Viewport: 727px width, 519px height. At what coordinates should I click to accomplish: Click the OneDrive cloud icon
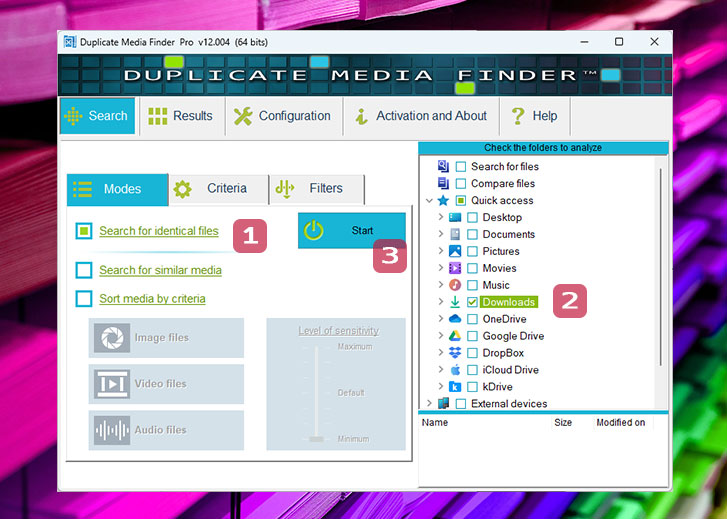pos(455,319)
